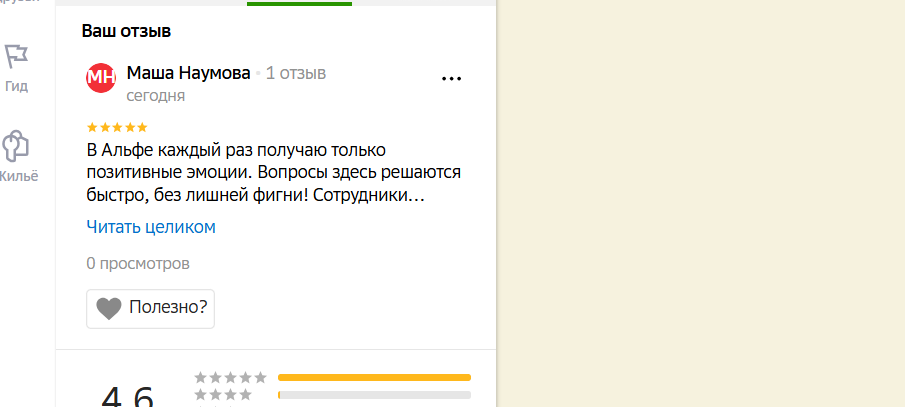
Task: Click the МН user avatar
Action: pyautogui.click(x=101, y=77)
